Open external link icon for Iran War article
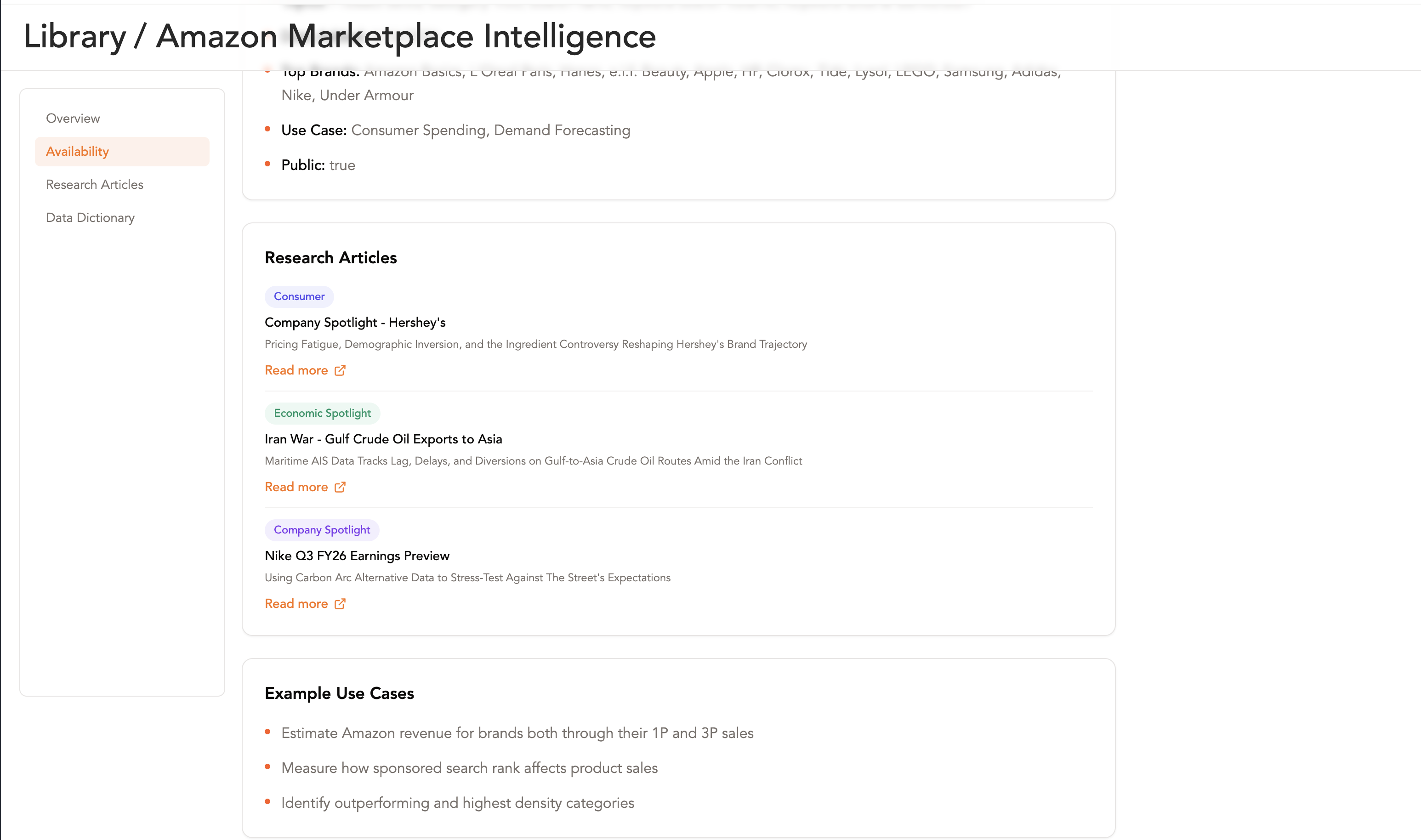 coord(340,487)
